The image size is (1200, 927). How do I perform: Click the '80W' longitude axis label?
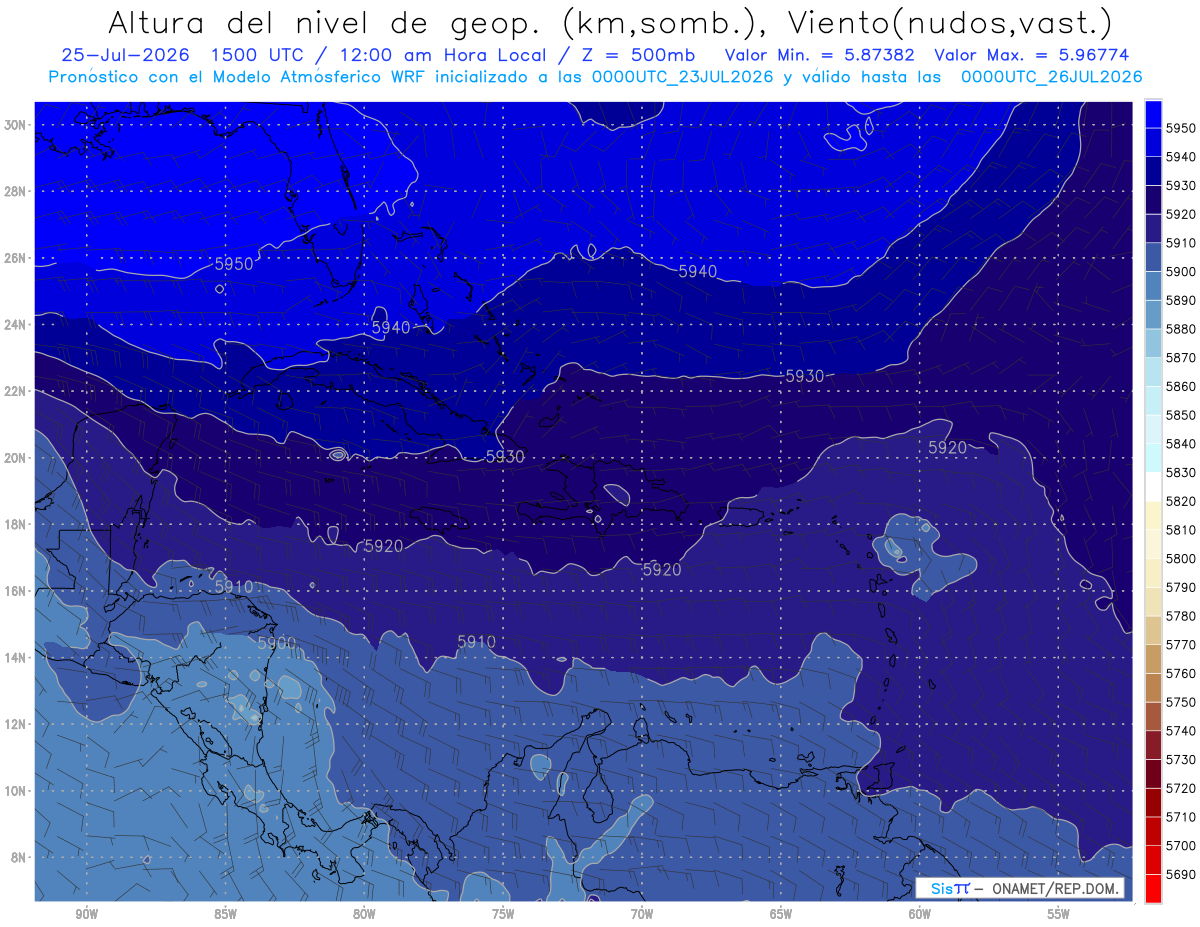click(364, 914)
